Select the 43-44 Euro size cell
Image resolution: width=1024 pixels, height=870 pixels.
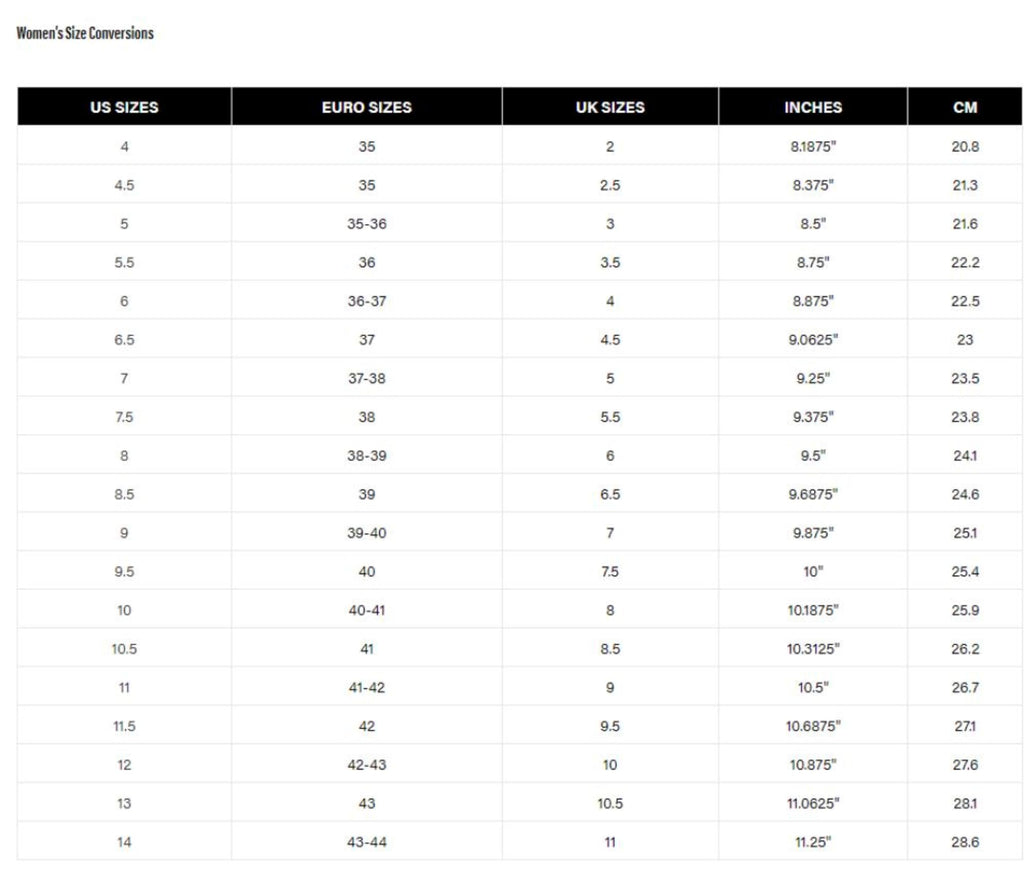point(366,842)
